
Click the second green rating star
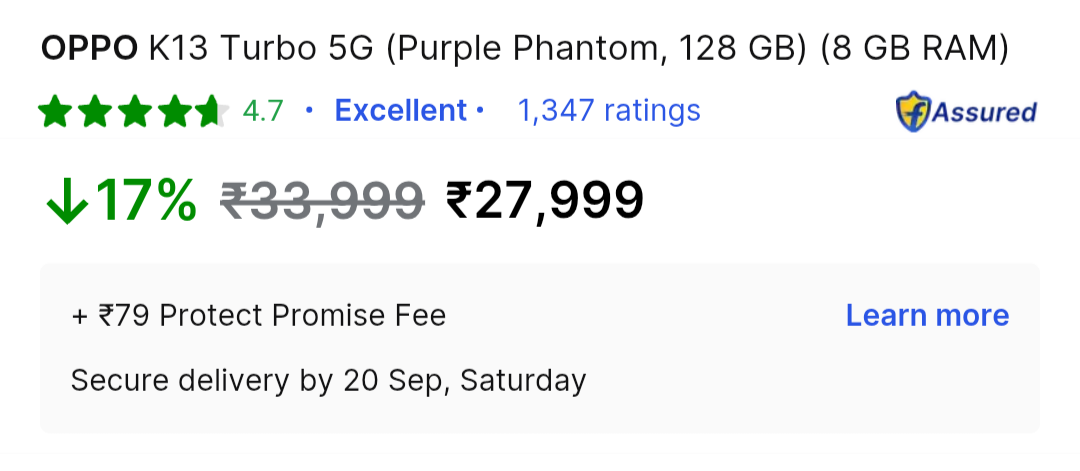[x=94, y=111]
